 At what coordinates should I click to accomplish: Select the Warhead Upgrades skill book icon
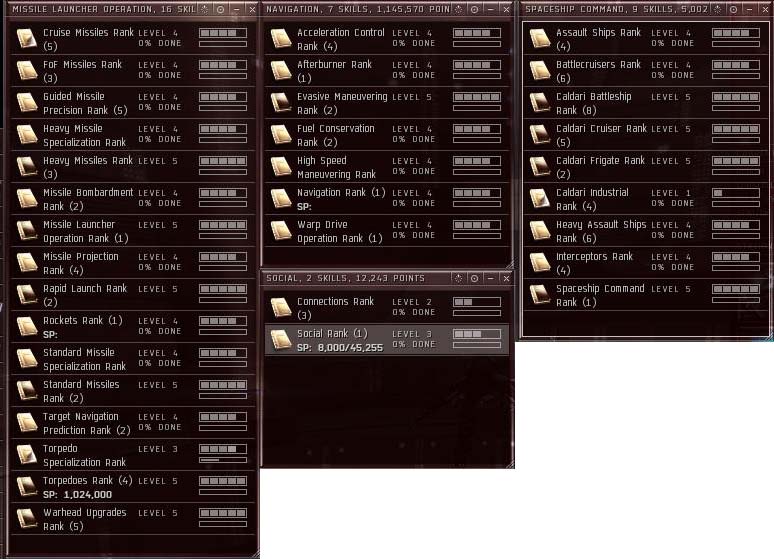pos(27,519)
